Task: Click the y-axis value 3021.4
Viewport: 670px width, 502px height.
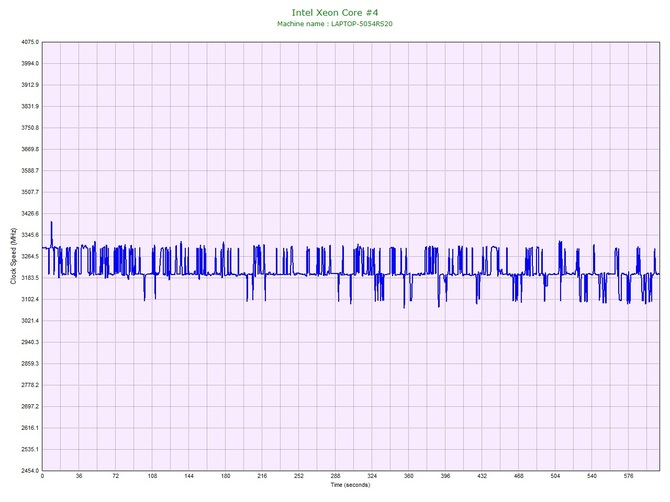Action: (x=30, y=320)
